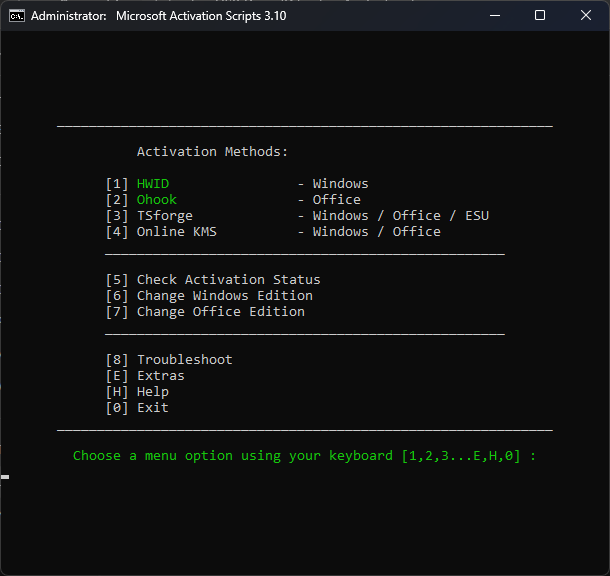Click the '[3]' option number

(x=117, y=215)
